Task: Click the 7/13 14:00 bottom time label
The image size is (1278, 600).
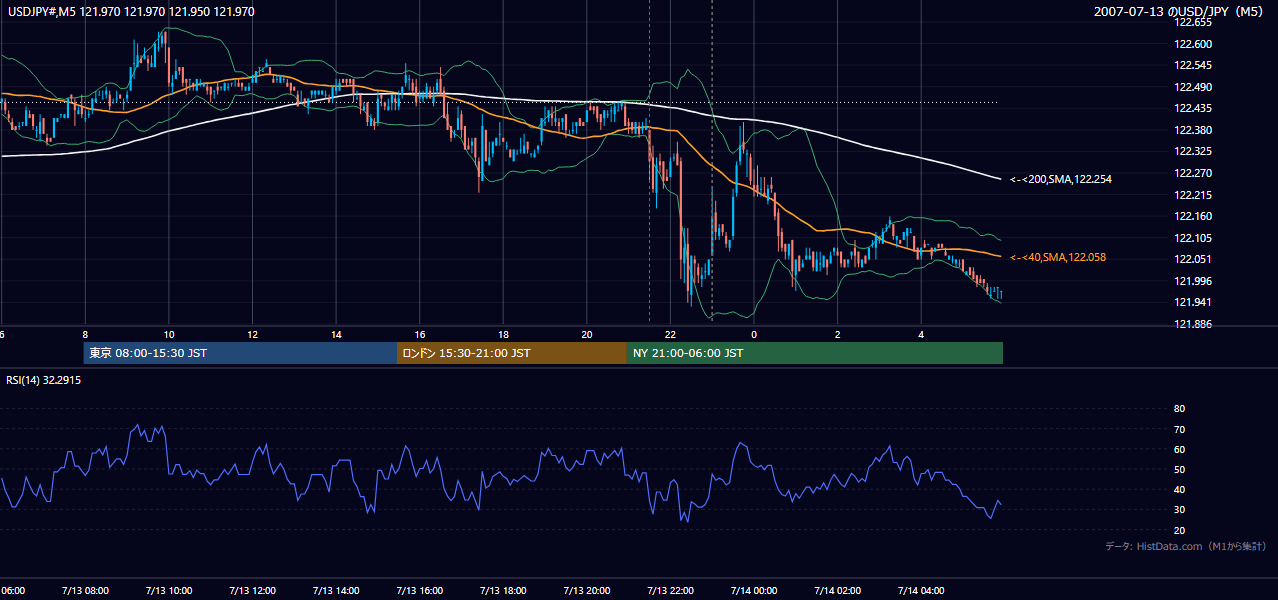Action: [x=336, y=590]
